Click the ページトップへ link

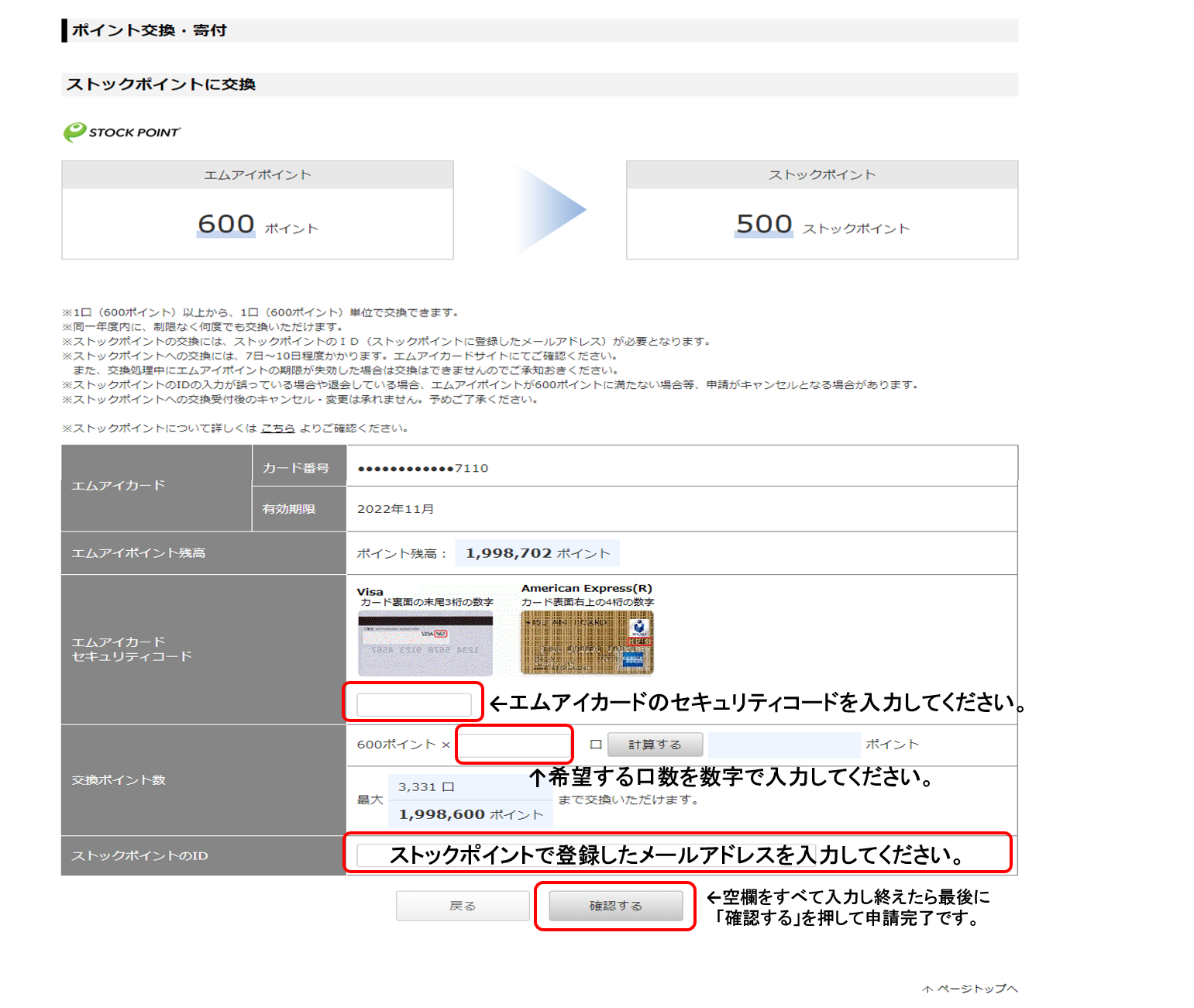[x=969, y=989]
